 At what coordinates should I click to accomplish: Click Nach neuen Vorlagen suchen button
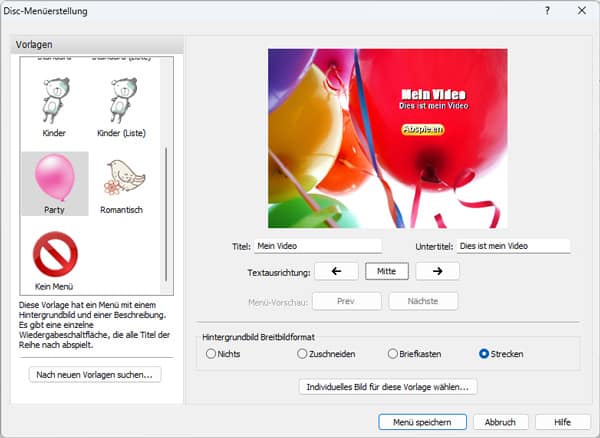tap(95, 374)
